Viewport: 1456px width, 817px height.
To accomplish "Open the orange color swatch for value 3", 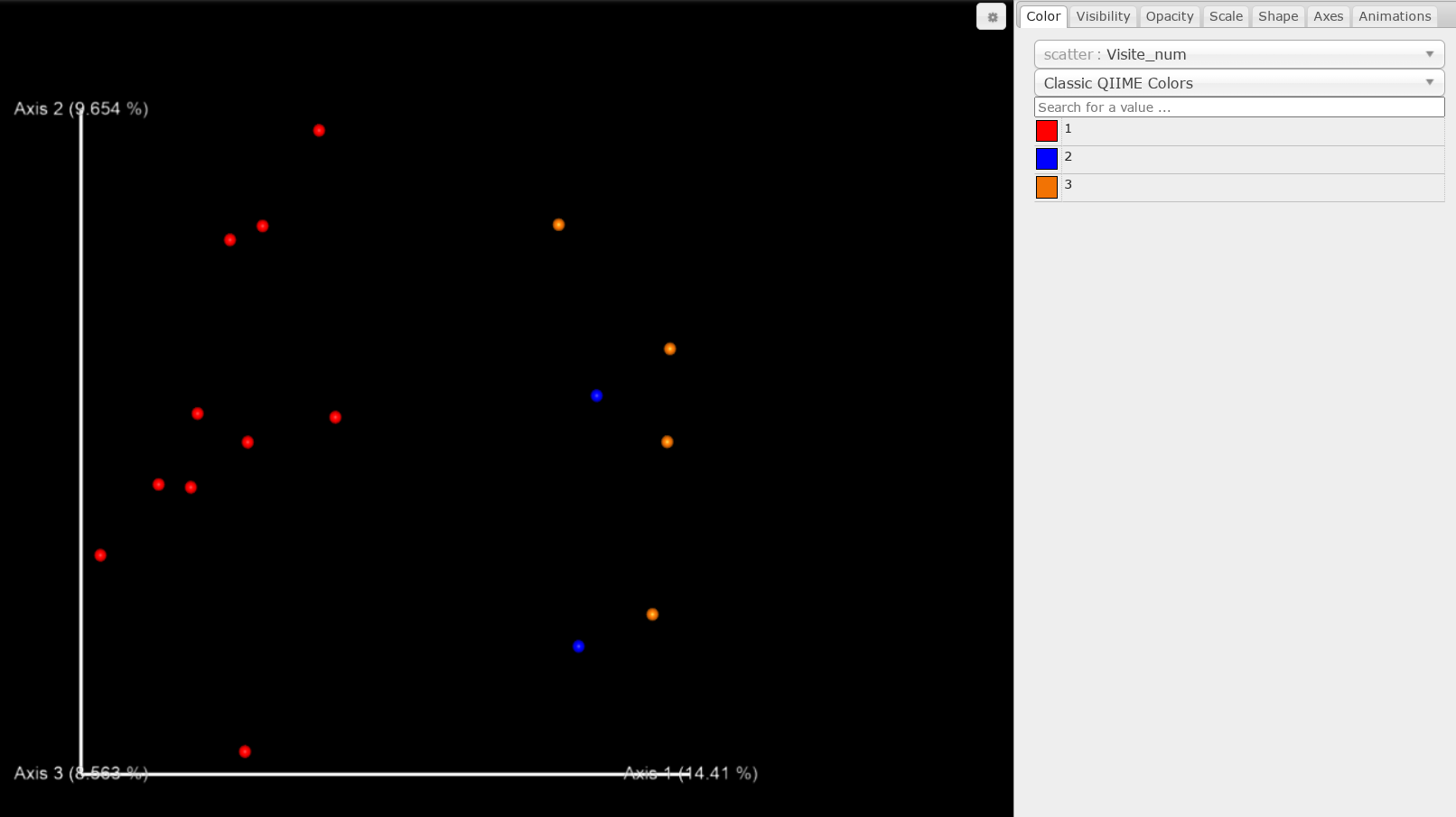I will [1046, 187].
